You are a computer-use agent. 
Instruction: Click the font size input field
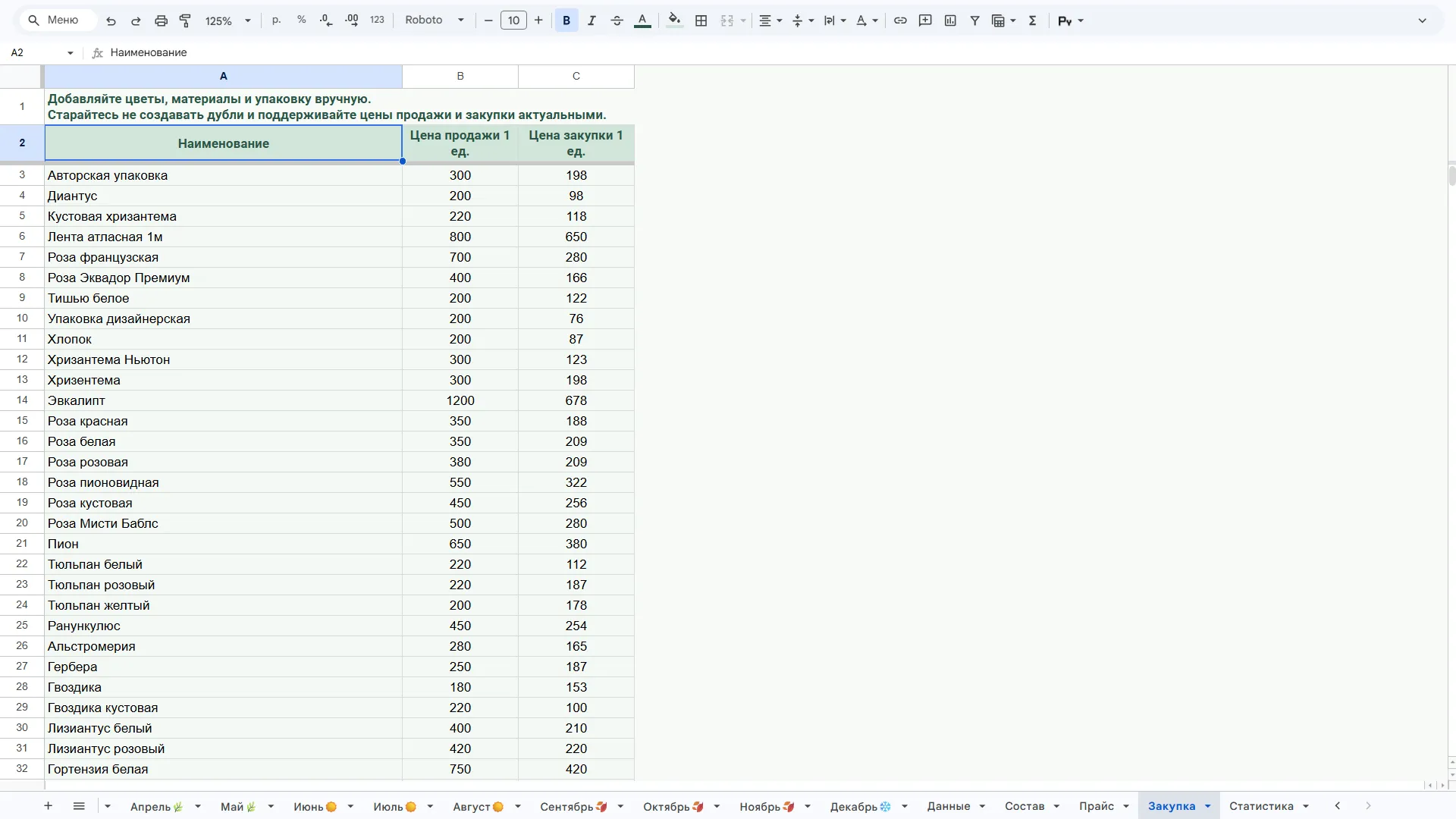(513, 20)
